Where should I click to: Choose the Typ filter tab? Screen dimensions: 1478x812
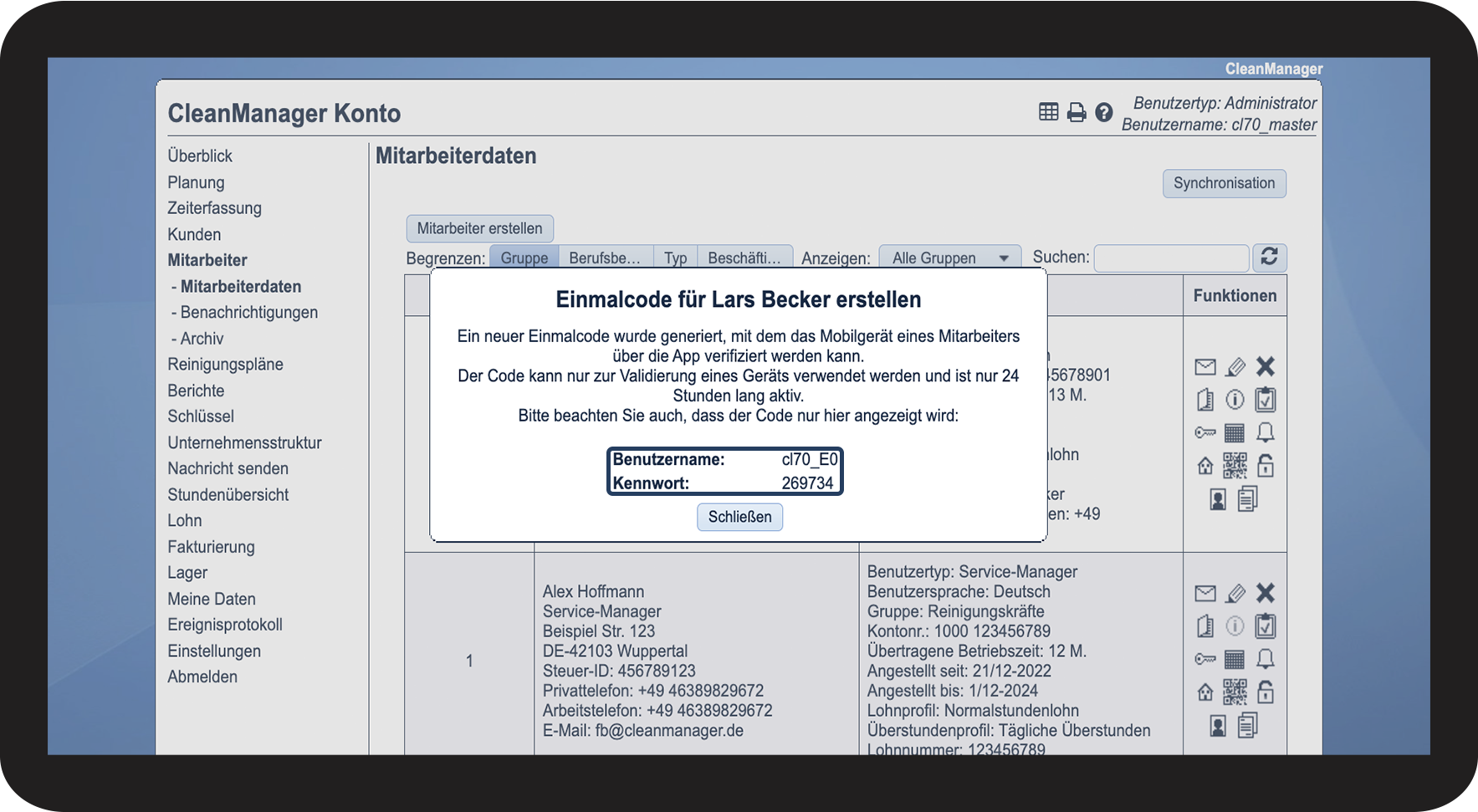(676, 258)
